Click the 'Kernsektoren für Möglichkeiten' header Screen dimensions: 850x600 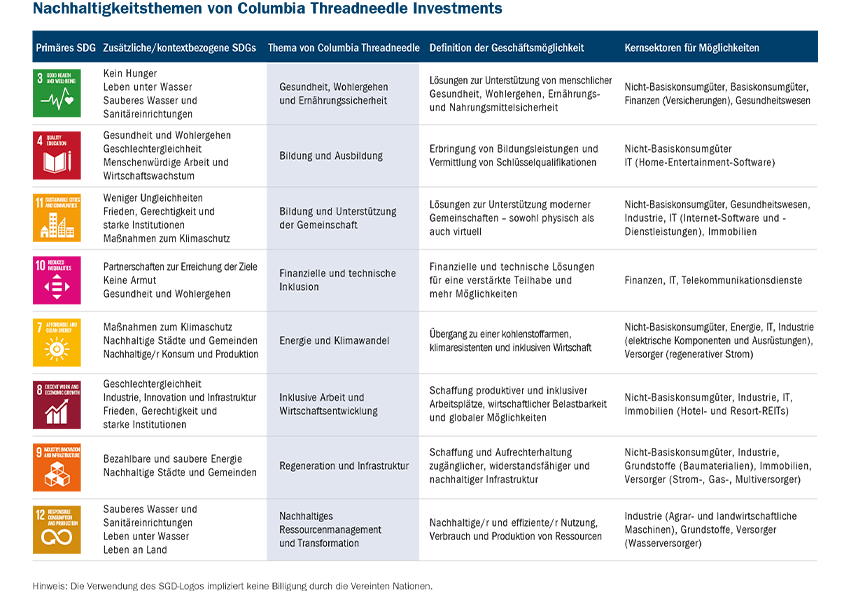pos(692,48)
